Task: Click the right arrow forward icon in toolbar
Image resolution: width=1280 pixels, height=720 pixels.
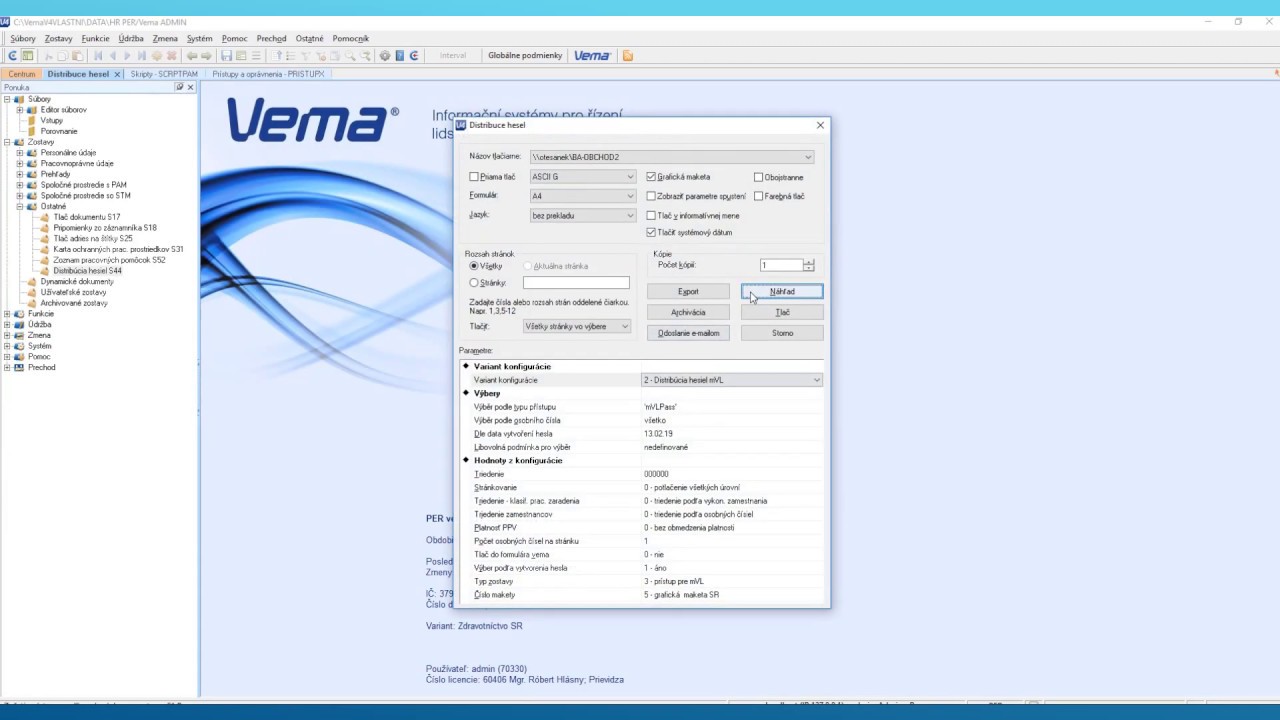Action: (x=206, y=56)
